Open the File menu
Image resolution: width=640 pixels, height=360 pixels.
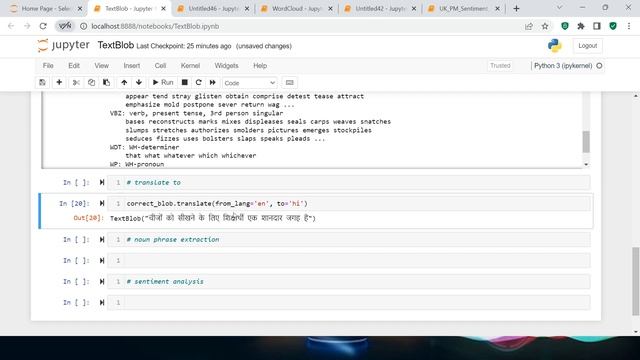(48, 66)
